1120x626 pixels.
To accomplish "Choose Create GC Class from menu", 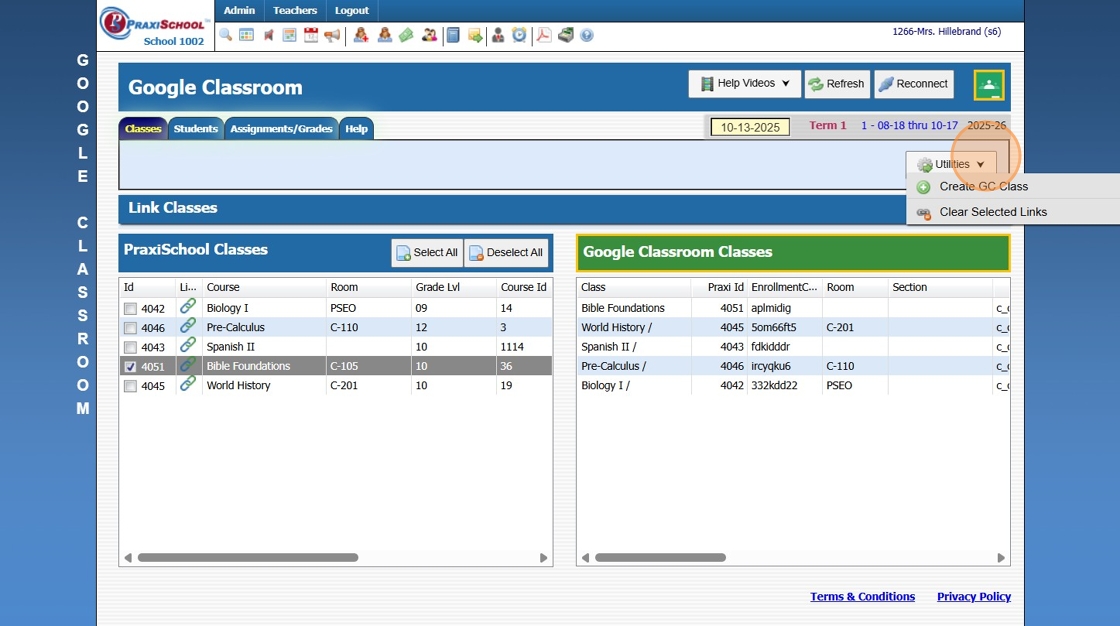I will (983, 187).
